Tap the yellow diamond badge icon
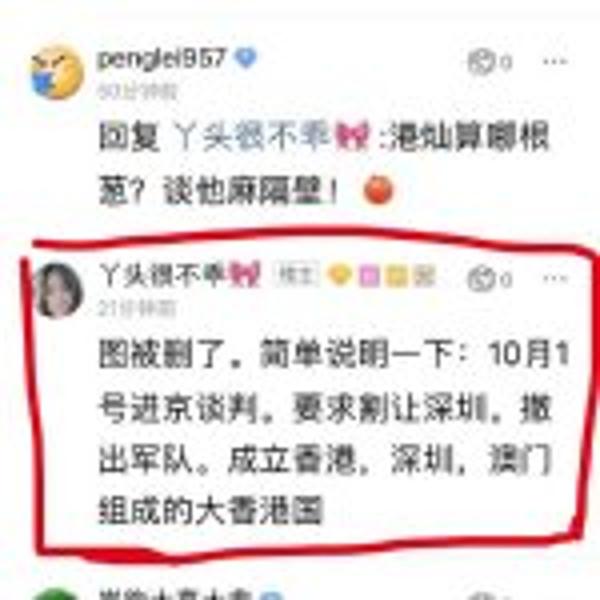Screen dimensions: 600x600 (x=340, y=276)
